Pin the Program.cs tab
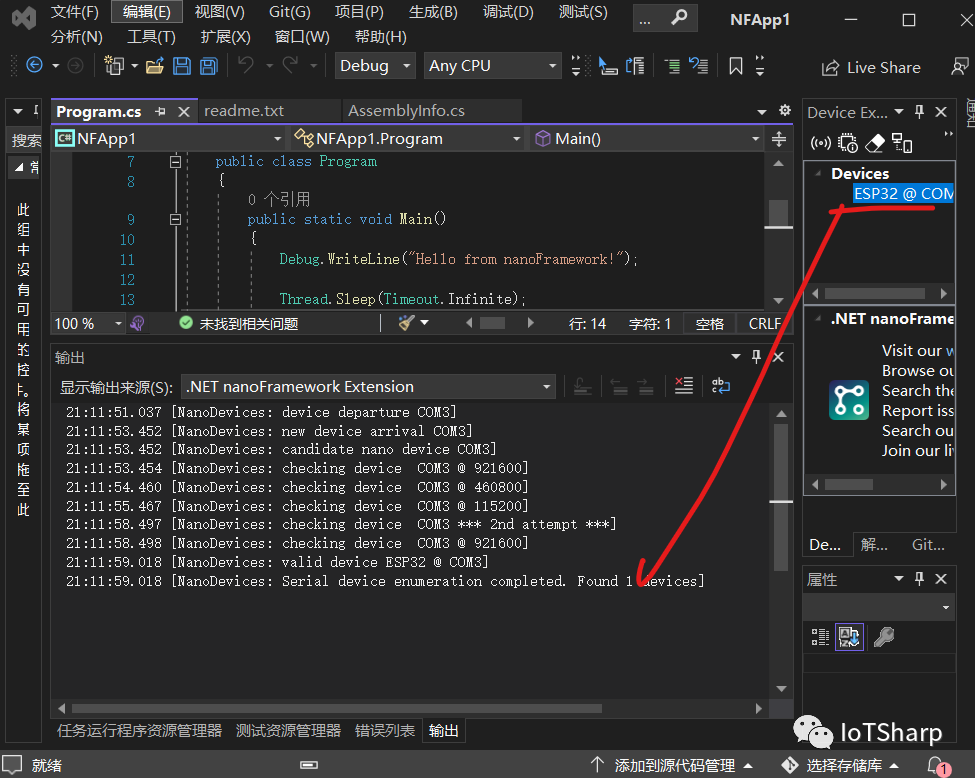Viewport: 975px width, 778px height. [x=160, y=111]
